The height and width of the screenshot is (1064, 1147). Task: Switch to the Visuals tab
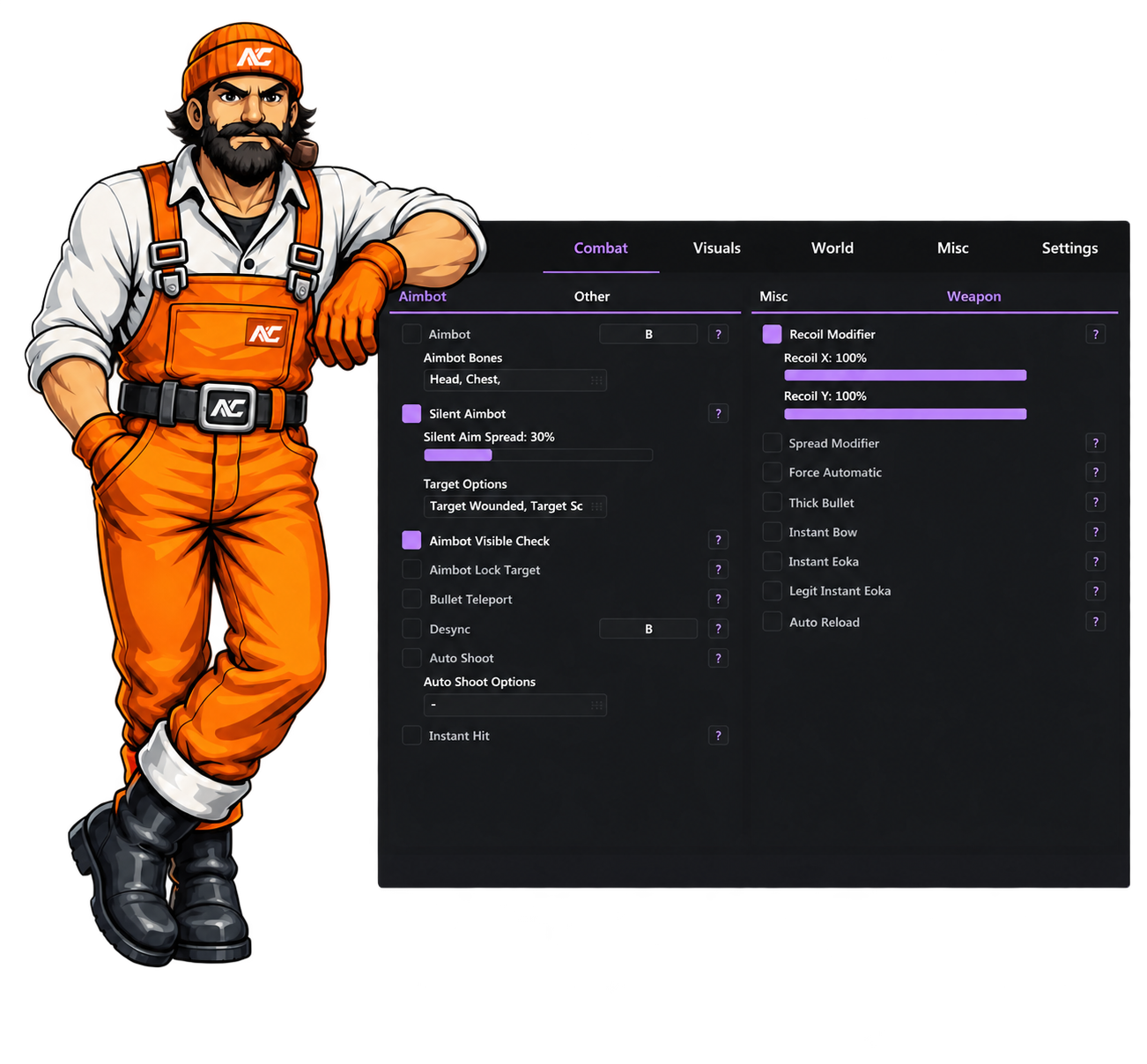(716, 248)
